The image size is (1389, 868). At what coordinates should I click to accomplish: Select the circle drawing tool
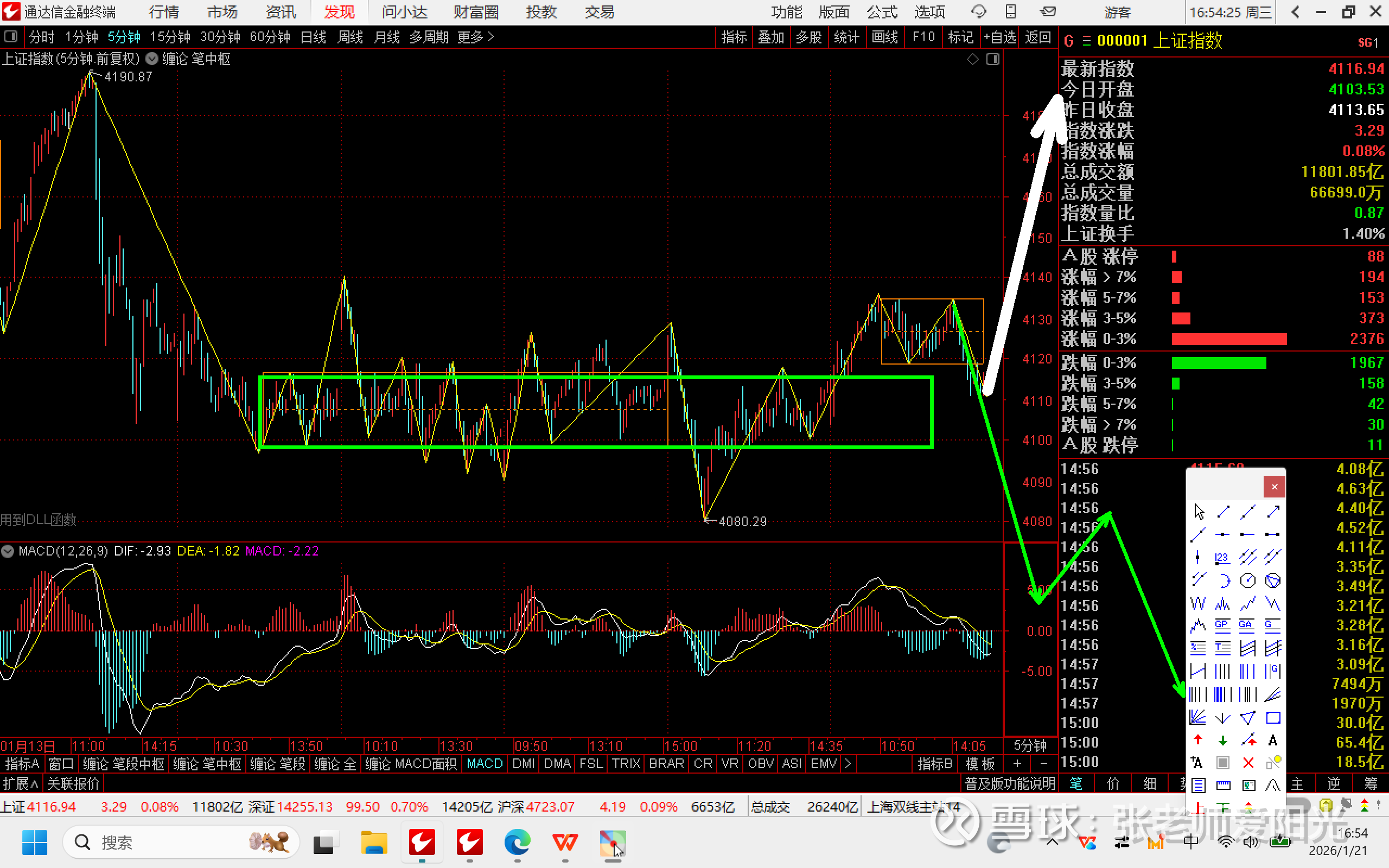tap(1248, 580)
